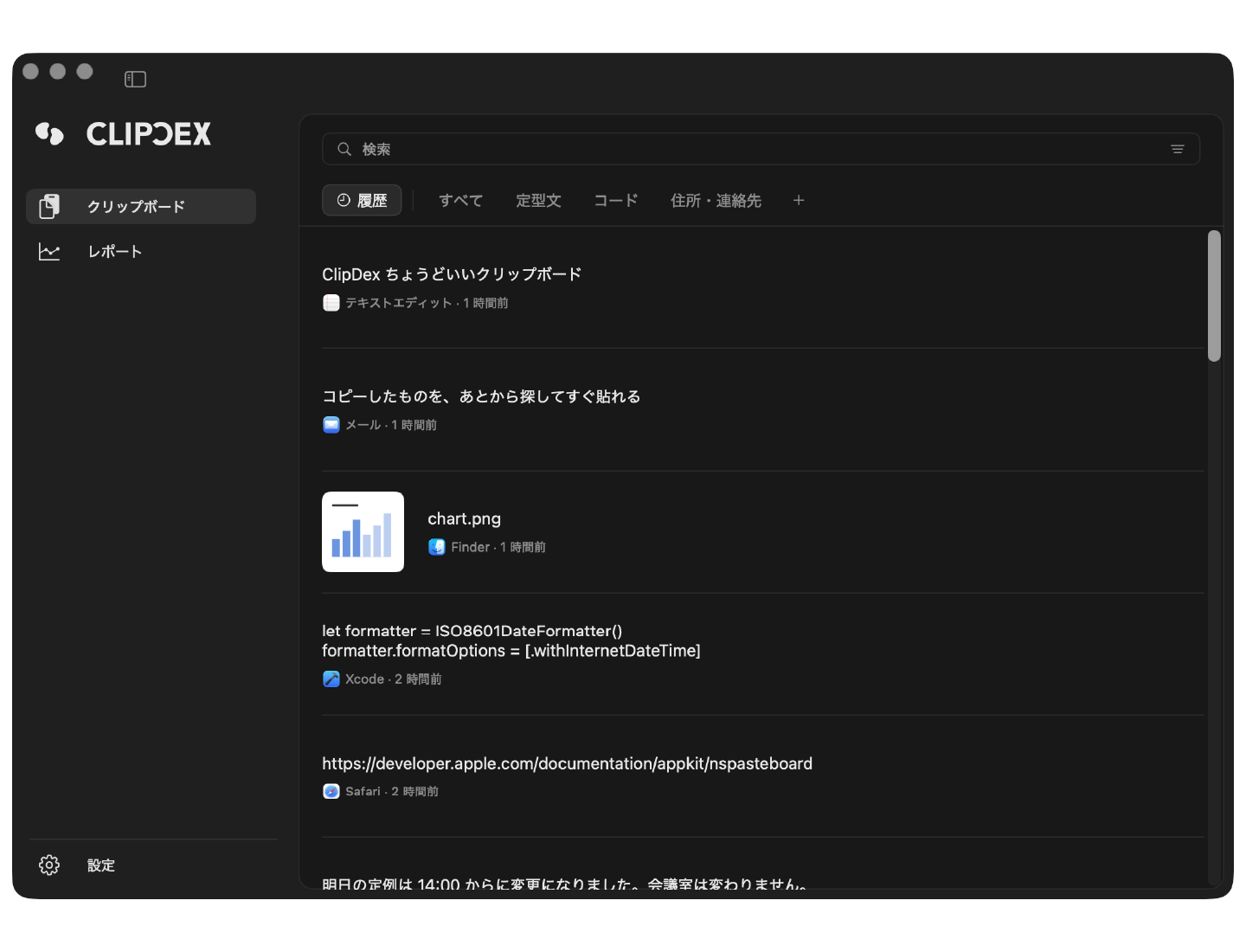Click the テキストエディット app icon
Image resolution: width=1246 pixels, height=952 pixels.
[331, 303]
